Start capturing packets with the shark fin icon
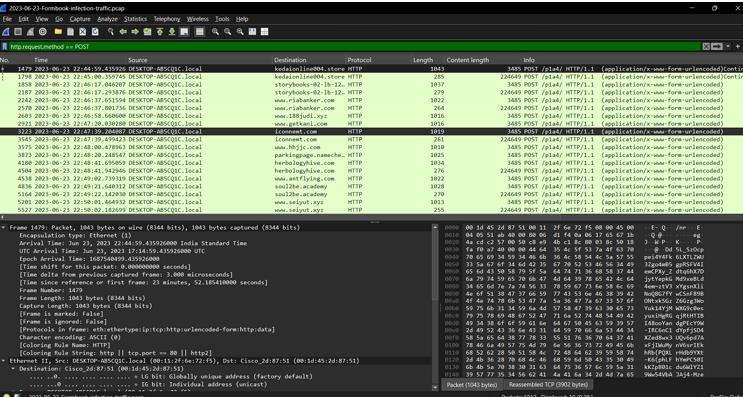 coord(6,32)
